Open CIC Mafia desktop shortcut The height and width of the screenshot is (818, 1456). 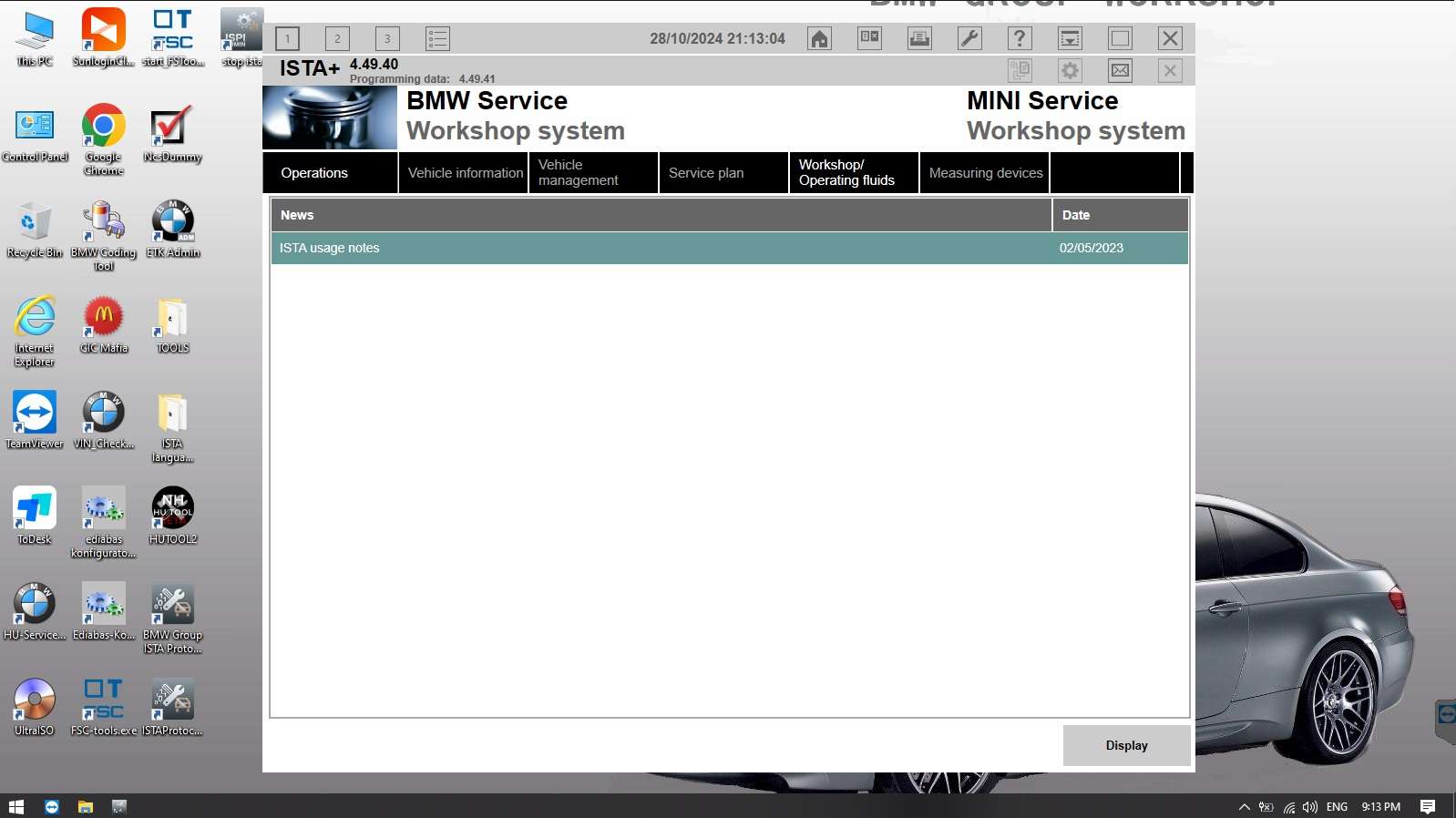pyautogui.click(x=104, y=325)
